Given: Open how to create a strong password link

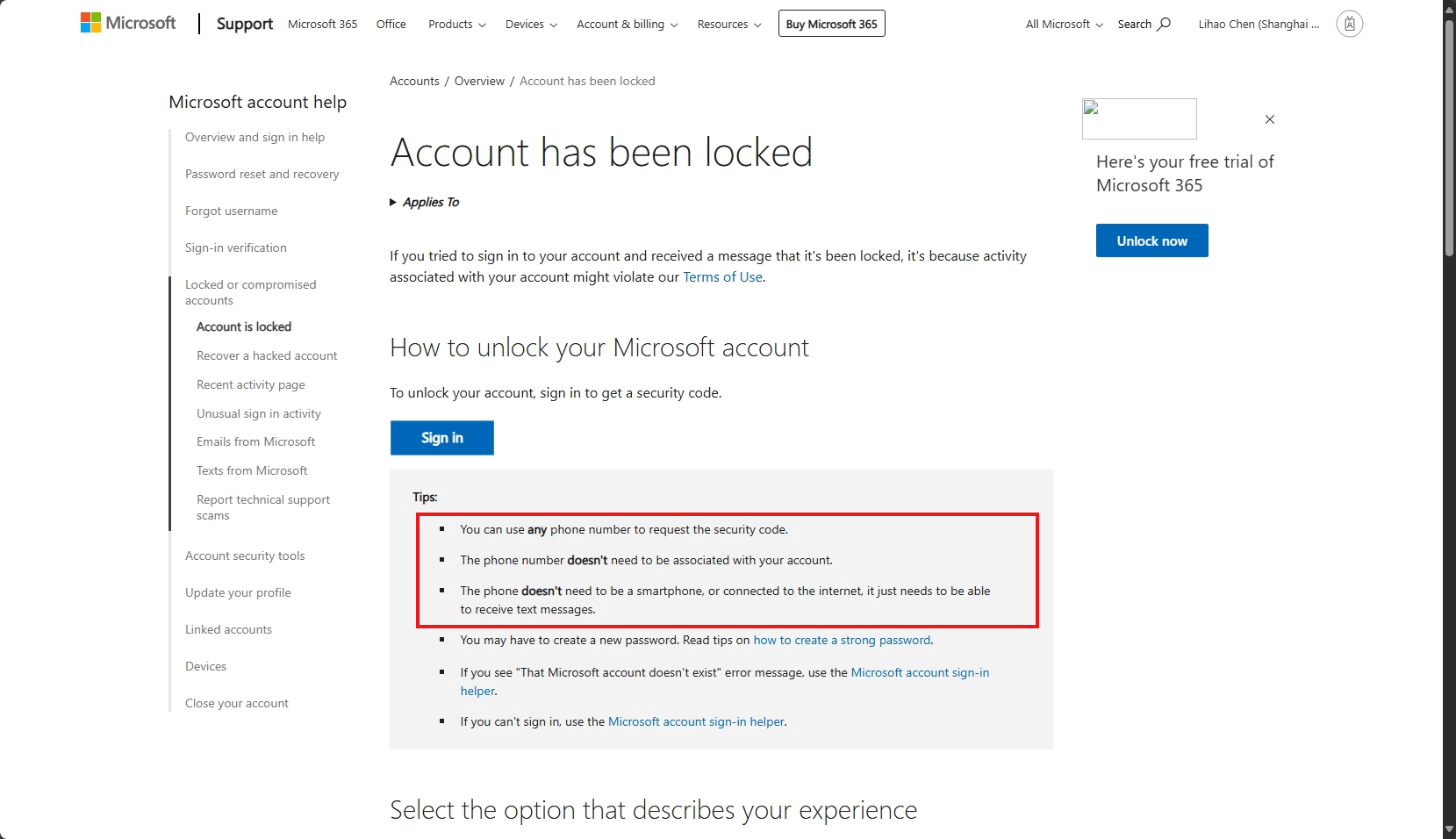Looking at the screenshot, I should (x=842, y=640).
